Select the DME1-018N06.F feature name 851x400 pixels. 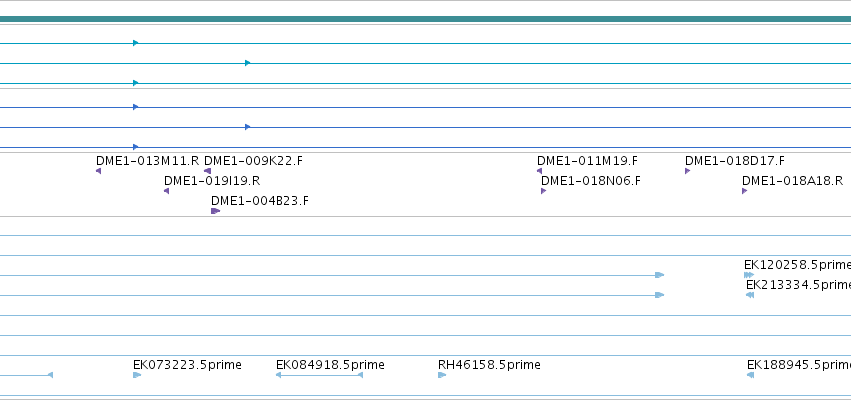(591, 181)
